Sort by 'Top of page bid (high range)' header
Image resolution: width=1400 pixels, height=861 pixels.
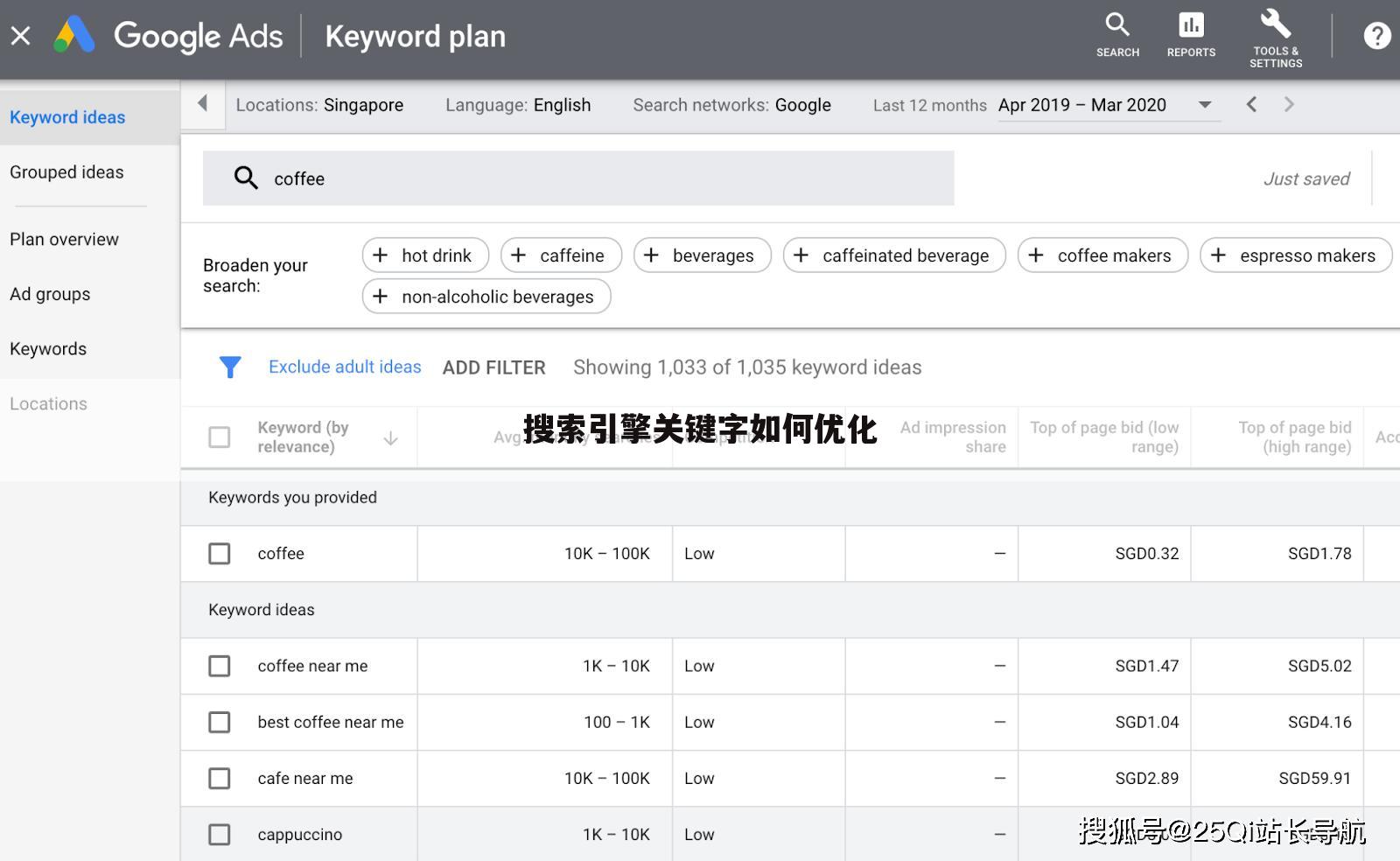pyautogui.click(x=1295, y=437)
